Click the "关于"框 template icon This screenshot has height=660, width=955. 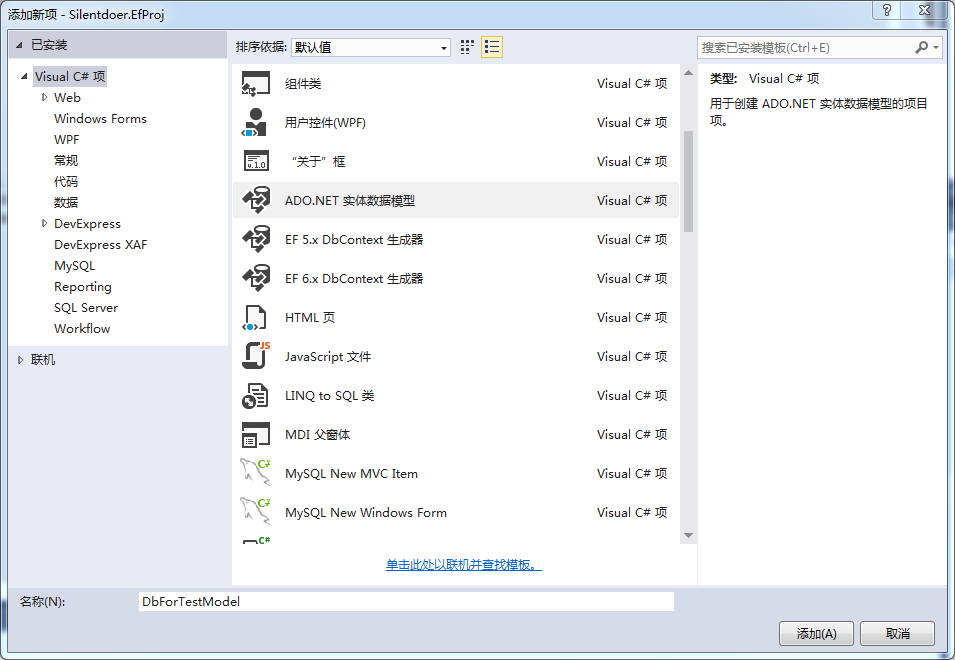click(256, 161)
